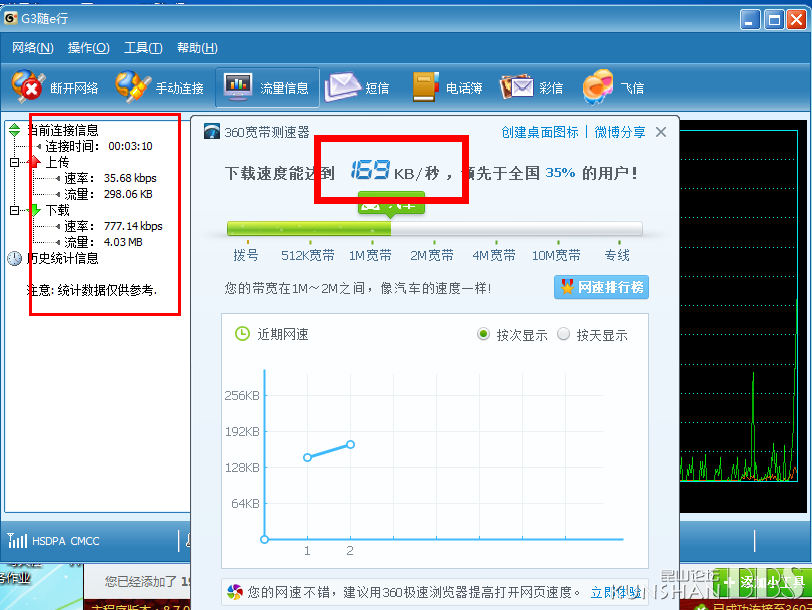
Task: Launch the 飞信 Fetion icon
Action: (x=598, y=87)
